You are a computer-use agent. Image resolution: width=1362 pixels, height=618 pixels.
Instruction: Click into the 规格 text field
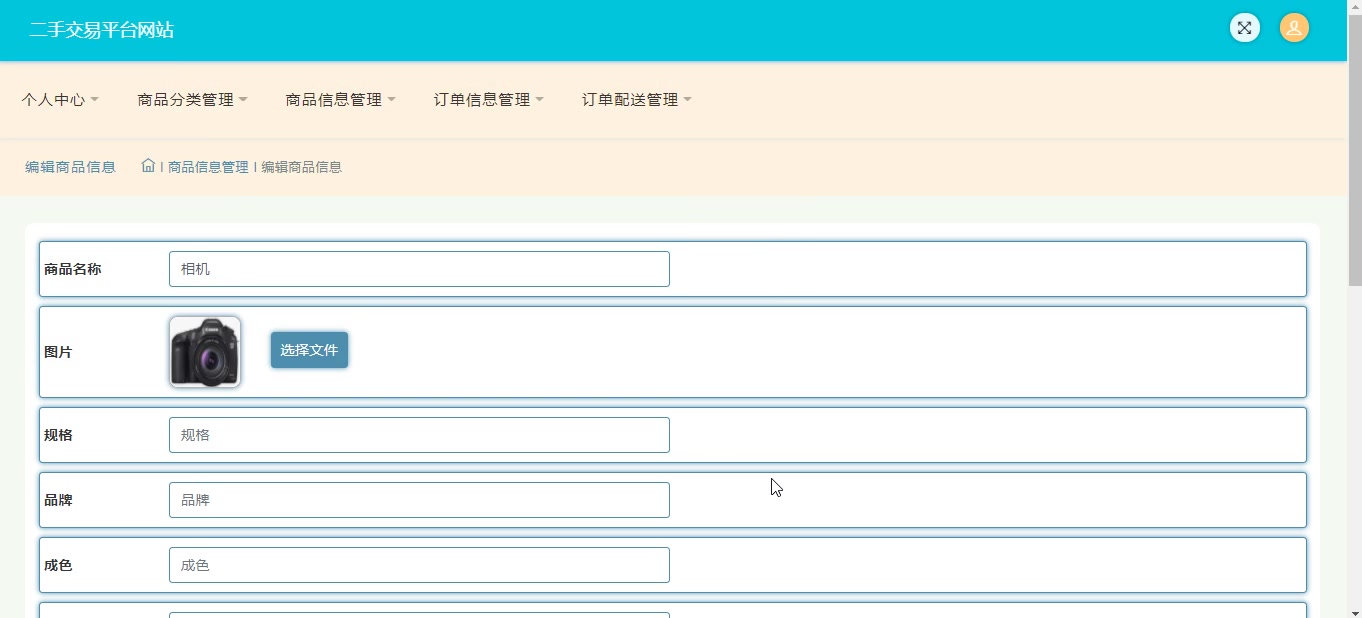click(x=419, y=435)
